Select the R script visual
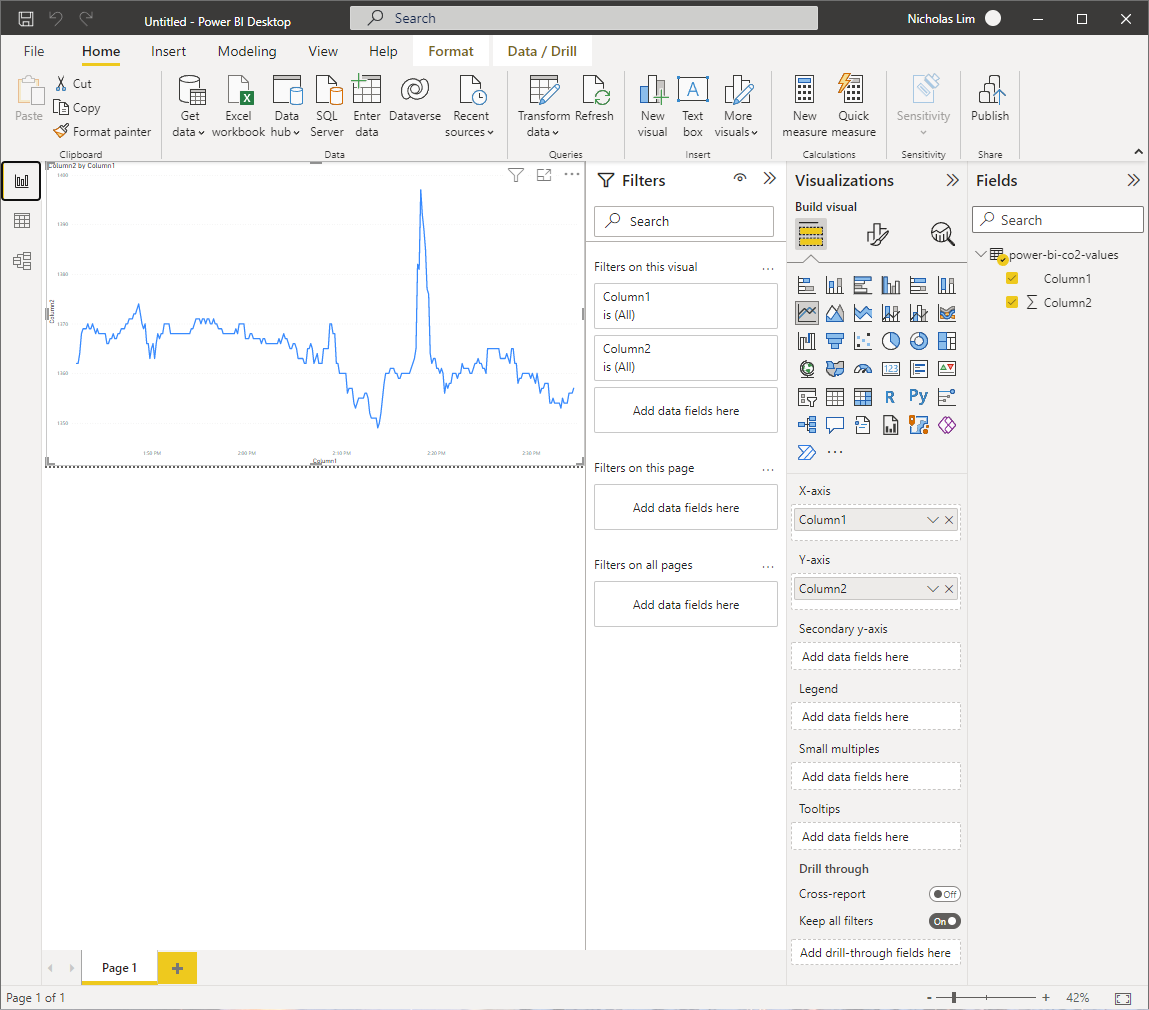The image size is (1149, 1010). [890, 396]
